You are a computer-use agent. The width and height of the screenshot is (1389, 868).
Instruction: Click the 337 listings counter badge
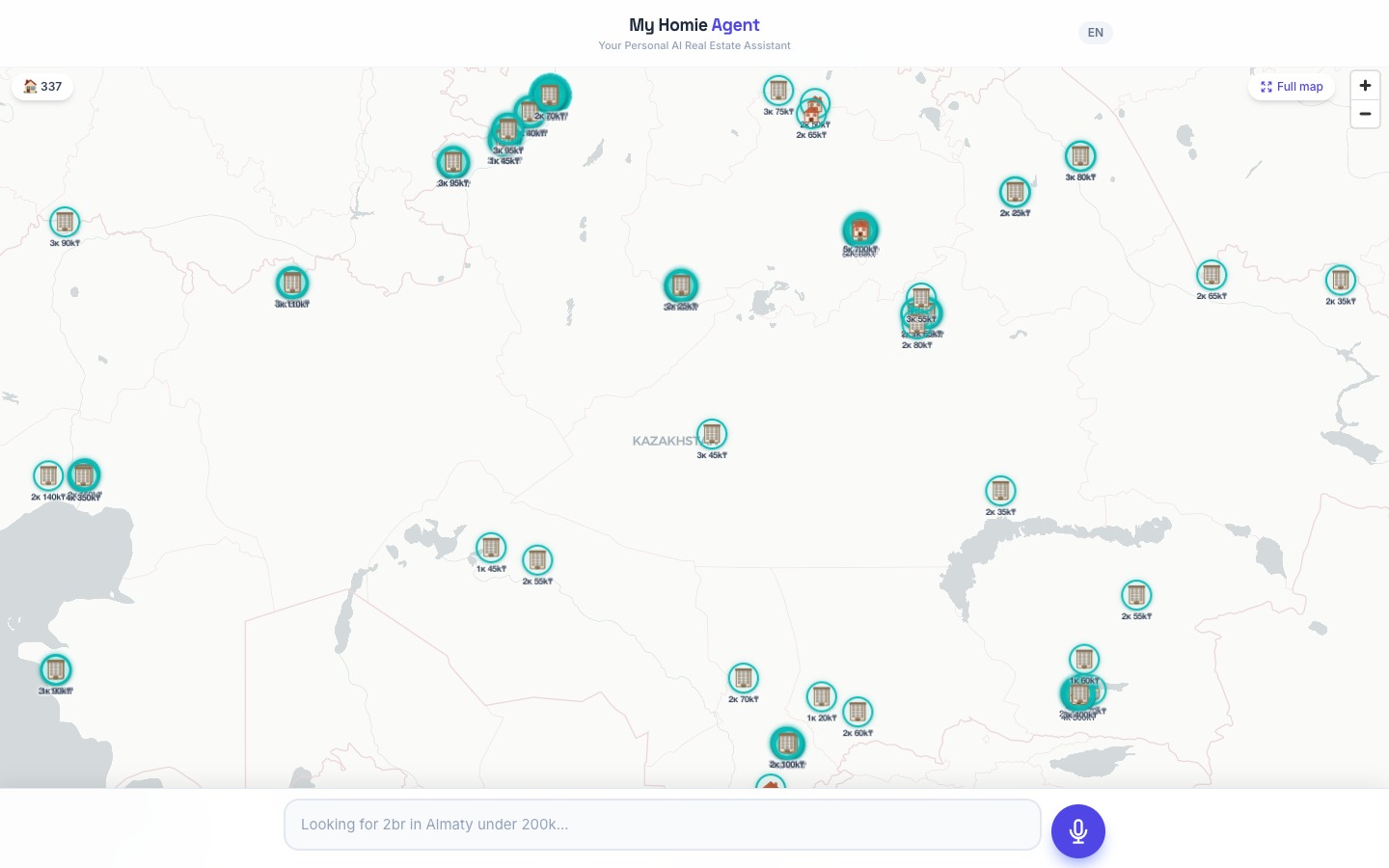tap(42, 87)
